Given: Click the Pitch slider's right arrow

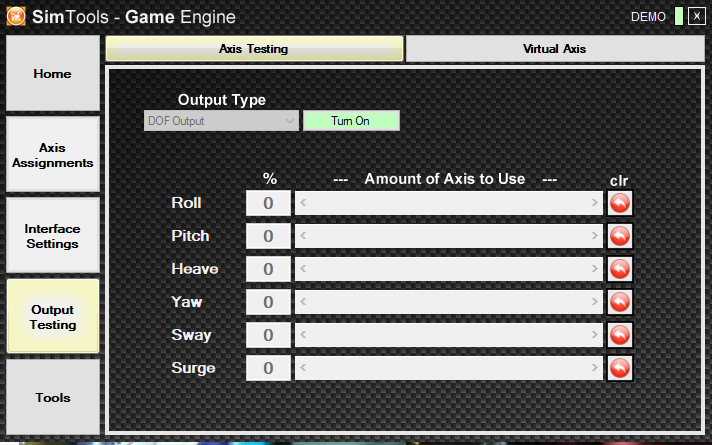Looking at the screenshot, I should [x=594, y=236].
